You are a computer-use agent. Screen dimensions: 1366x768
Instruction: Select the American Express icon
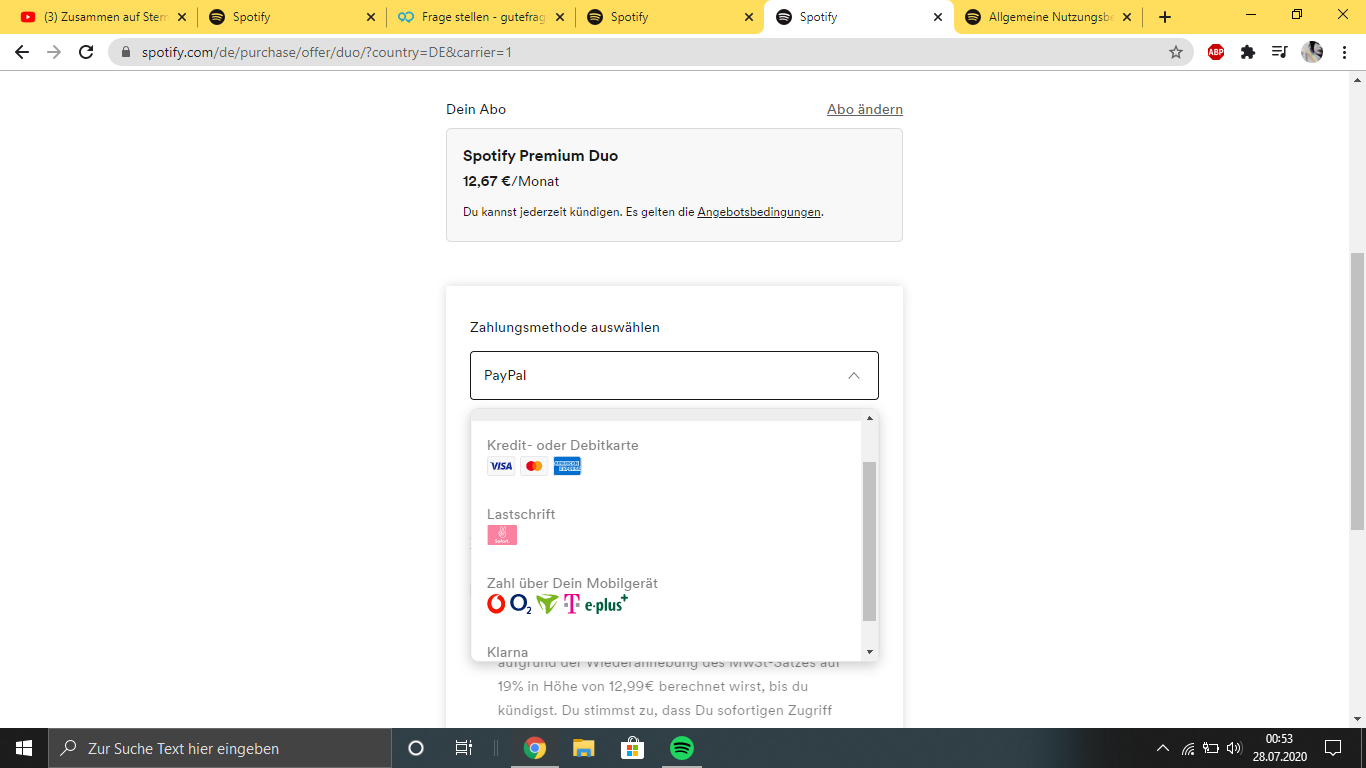567,466
